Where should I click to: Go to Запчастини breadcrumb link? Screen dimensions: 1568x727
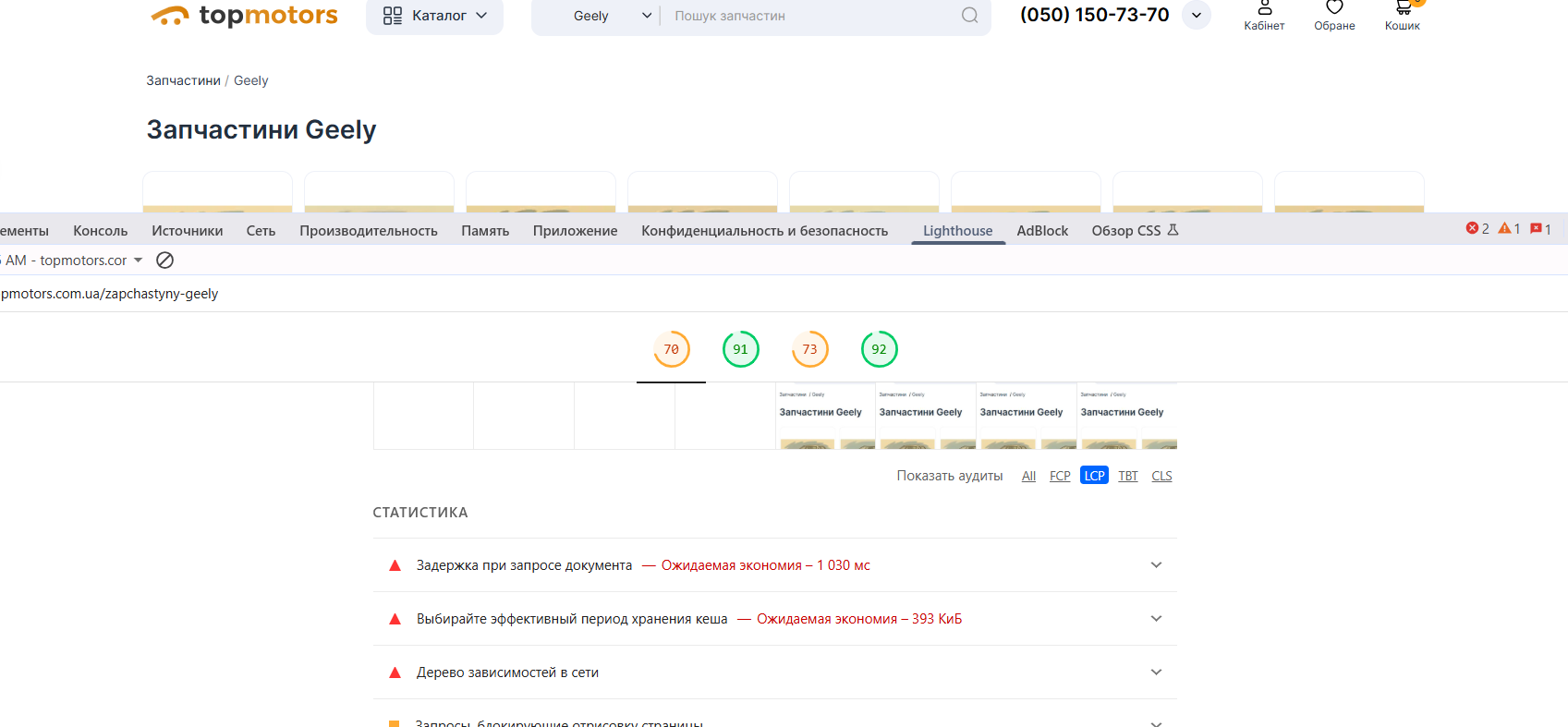click(183, 80)
